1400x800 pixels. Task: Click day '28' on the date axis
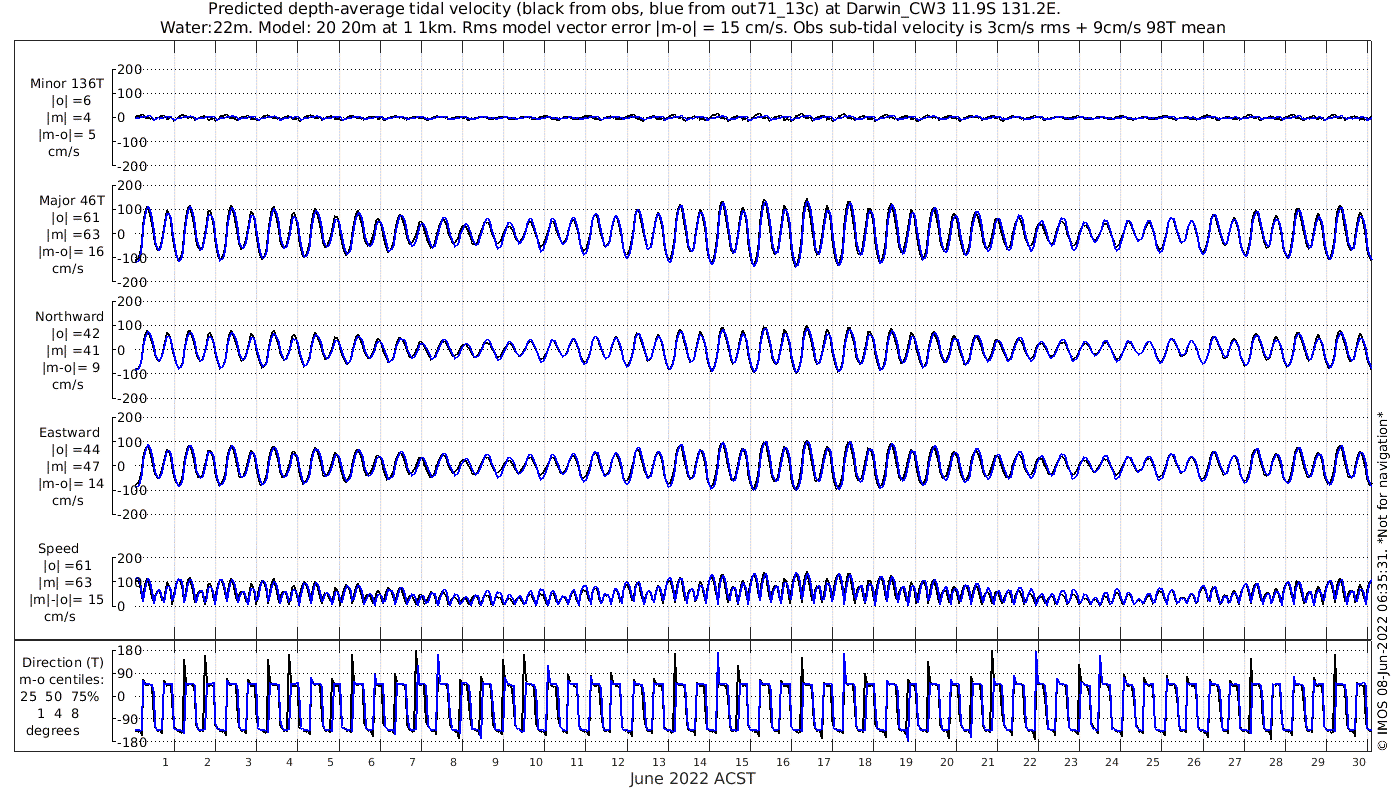[1276, 762]
